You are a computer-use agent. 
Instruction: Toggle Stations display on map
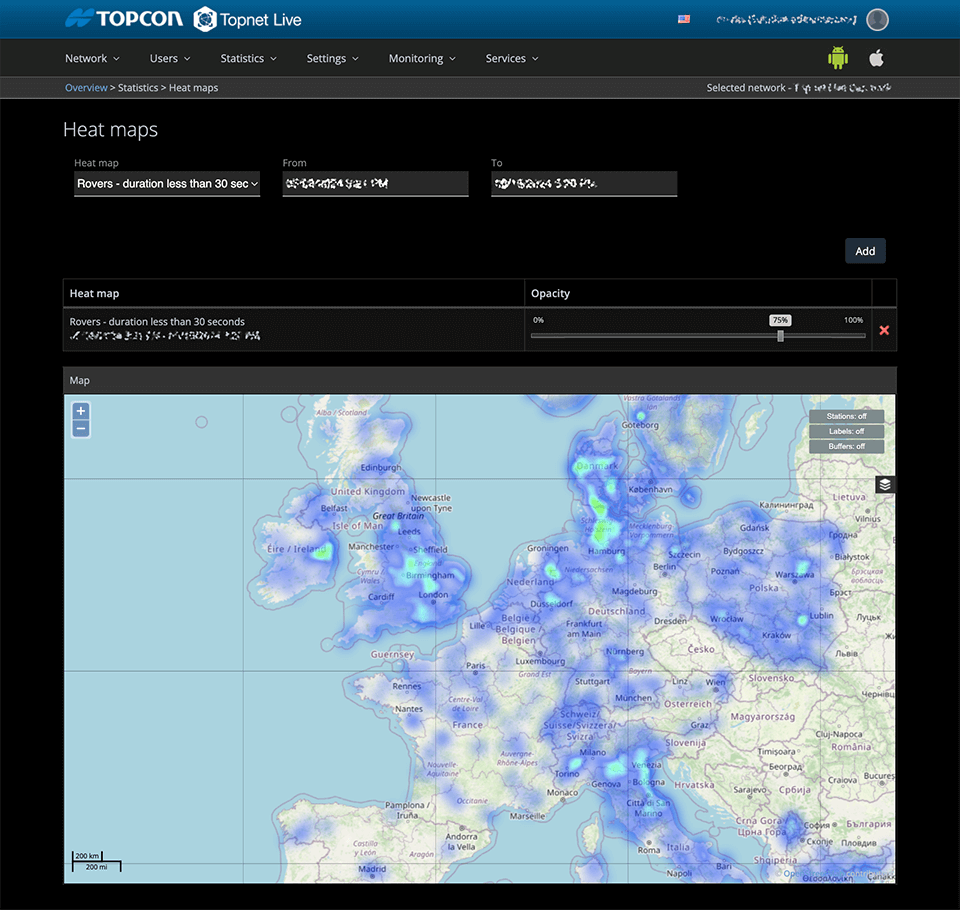(x=846, y=416)
